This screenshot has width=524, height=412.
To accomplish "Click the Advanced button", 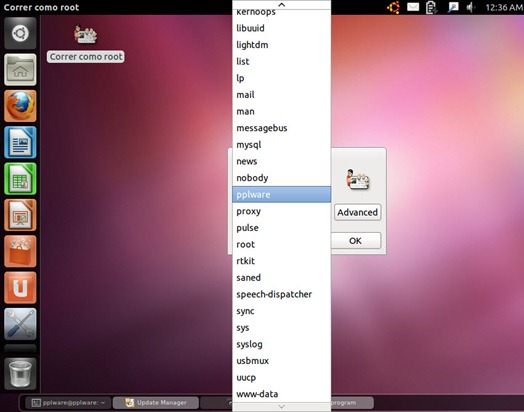I will 357,212.
